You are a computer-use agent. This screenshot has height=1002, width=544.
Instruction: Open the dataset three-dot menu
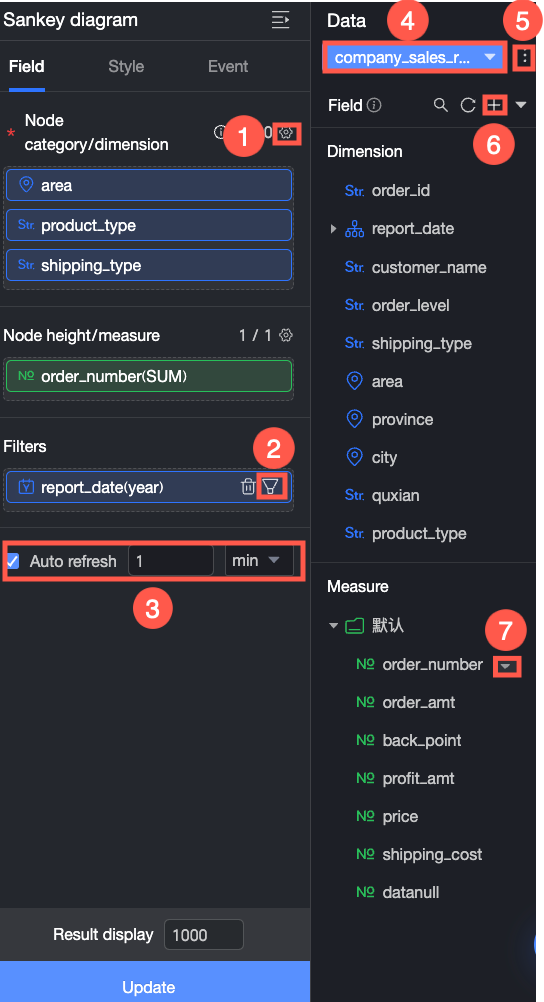524,58
